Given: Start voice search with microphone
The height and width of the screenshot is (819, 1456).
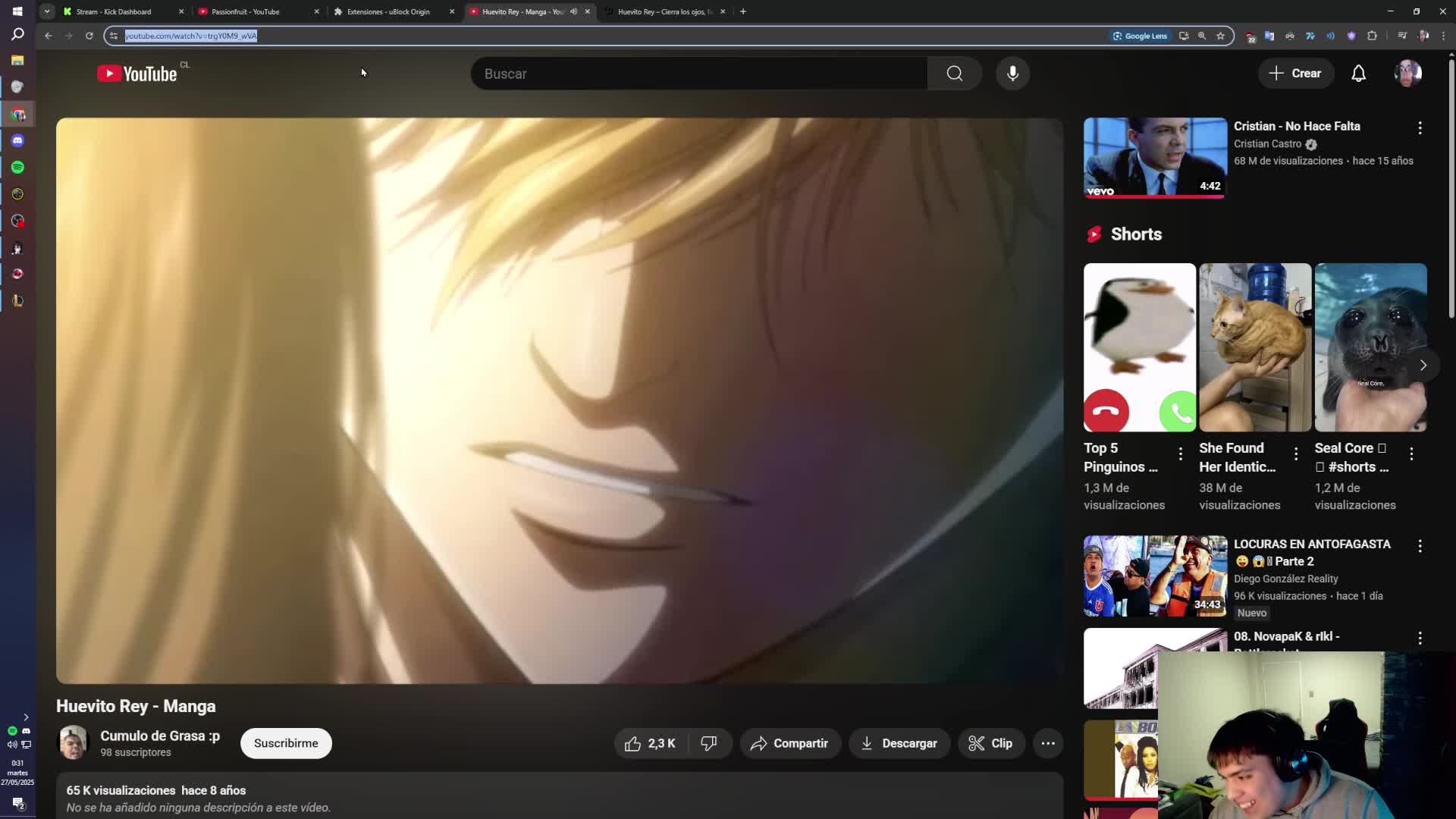Looking at the screenshot, I should tap(1012, 74).
